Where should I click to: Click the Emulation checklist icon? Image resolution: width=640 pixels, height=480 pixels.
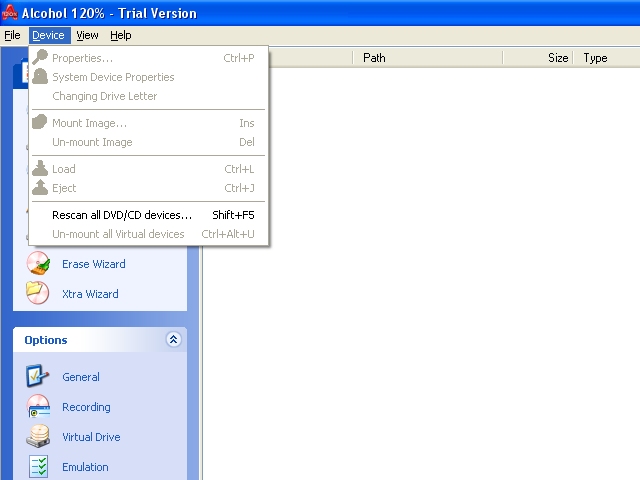(39, 467)
